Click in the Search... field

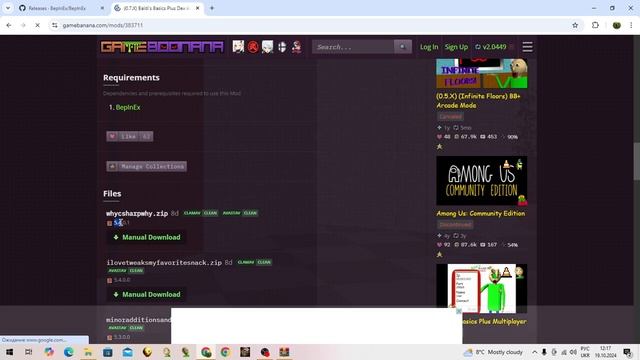pyautogui.click(x=353, y=47)
